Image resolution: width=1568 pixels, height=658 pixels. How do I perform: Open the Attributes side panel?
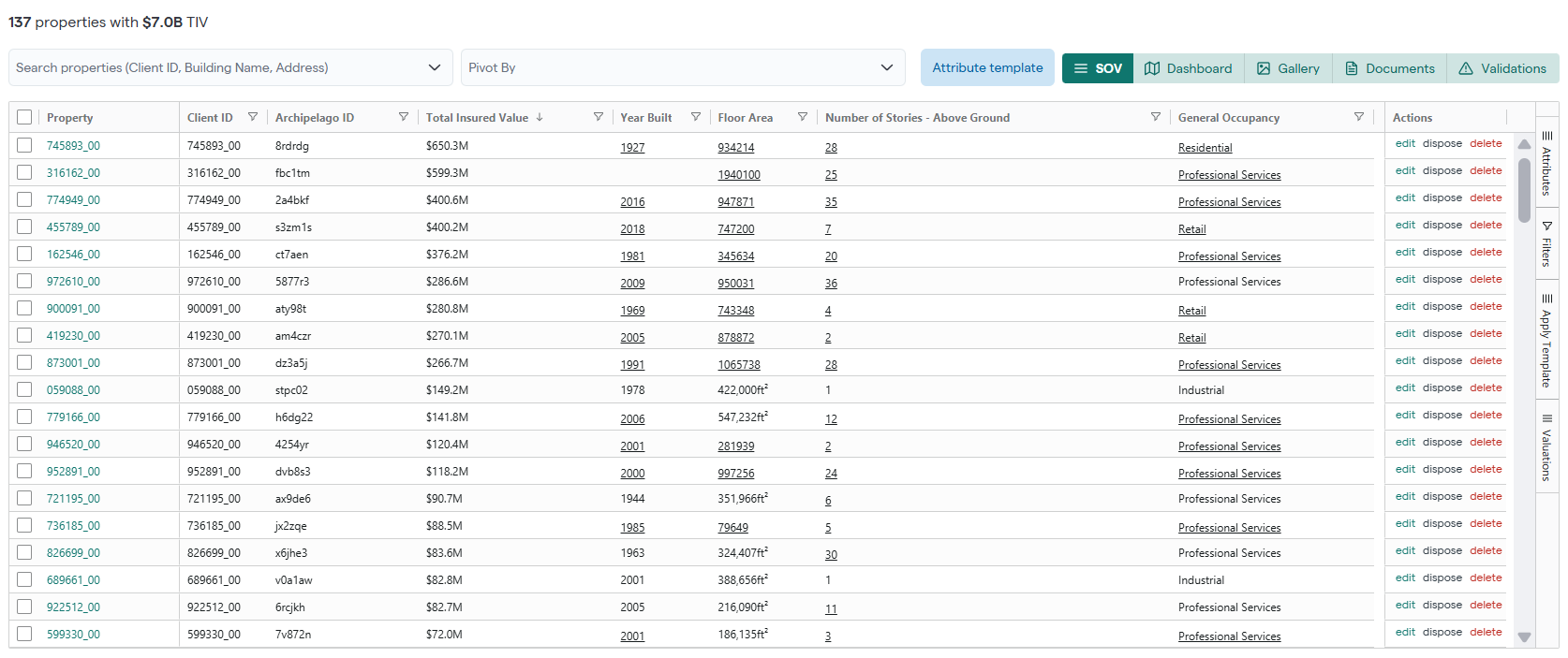(1546, 164)
